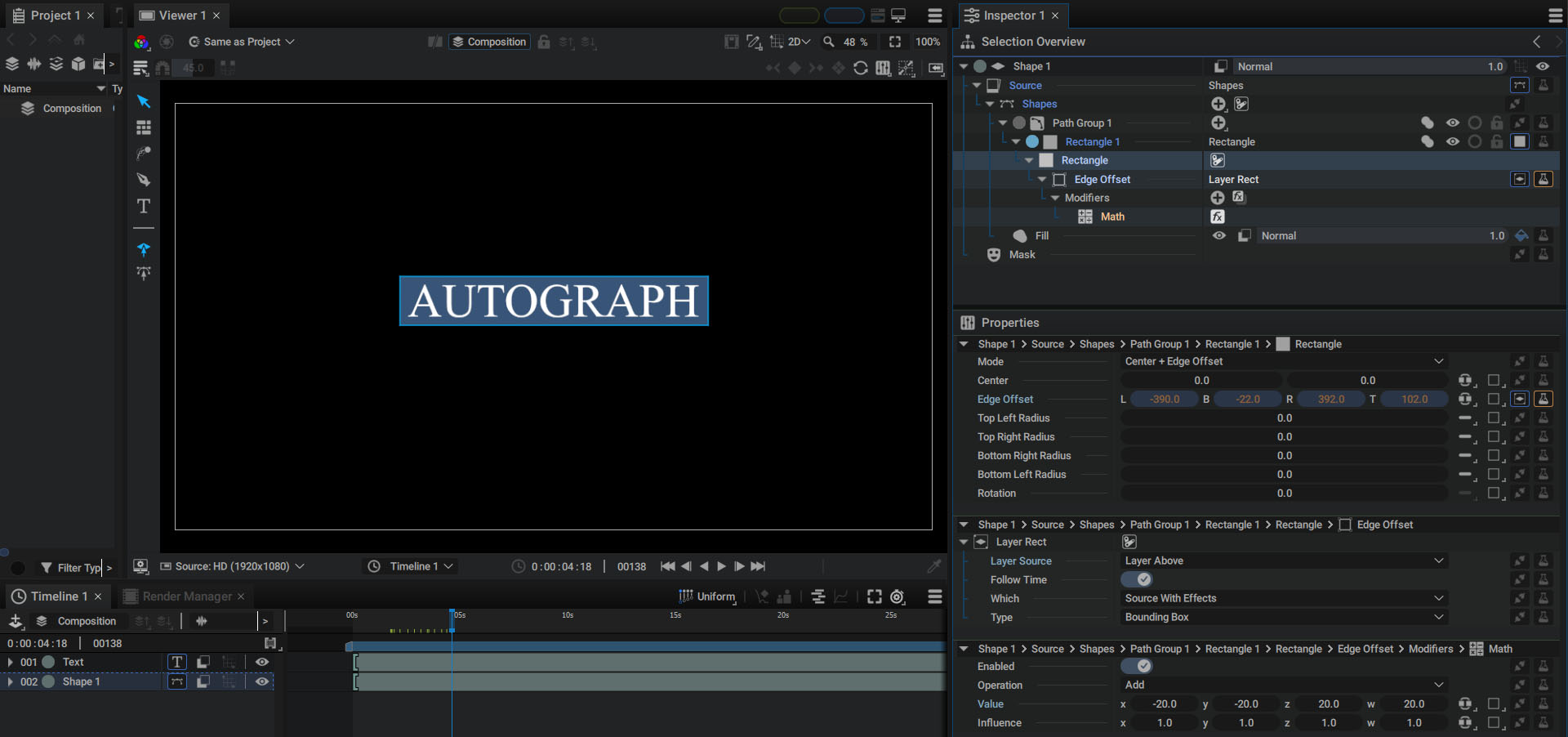Click the Top Left Radius value field

pos(1284,418)
